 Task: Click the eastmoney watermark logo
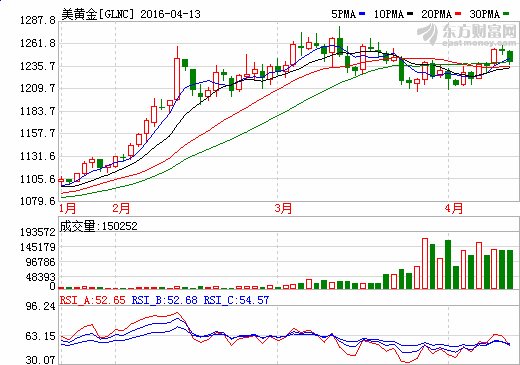click(466, 35)
